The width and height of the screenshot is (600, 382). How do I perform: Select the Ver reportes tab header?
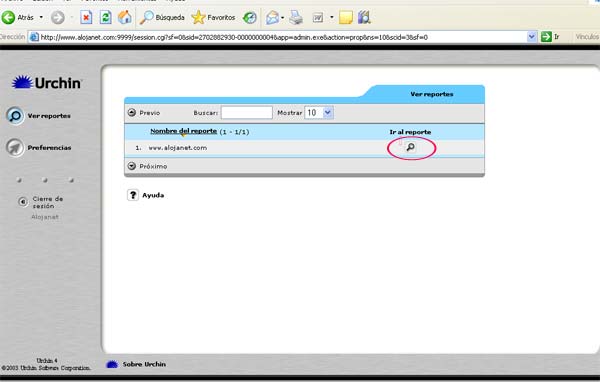(432, 94)
